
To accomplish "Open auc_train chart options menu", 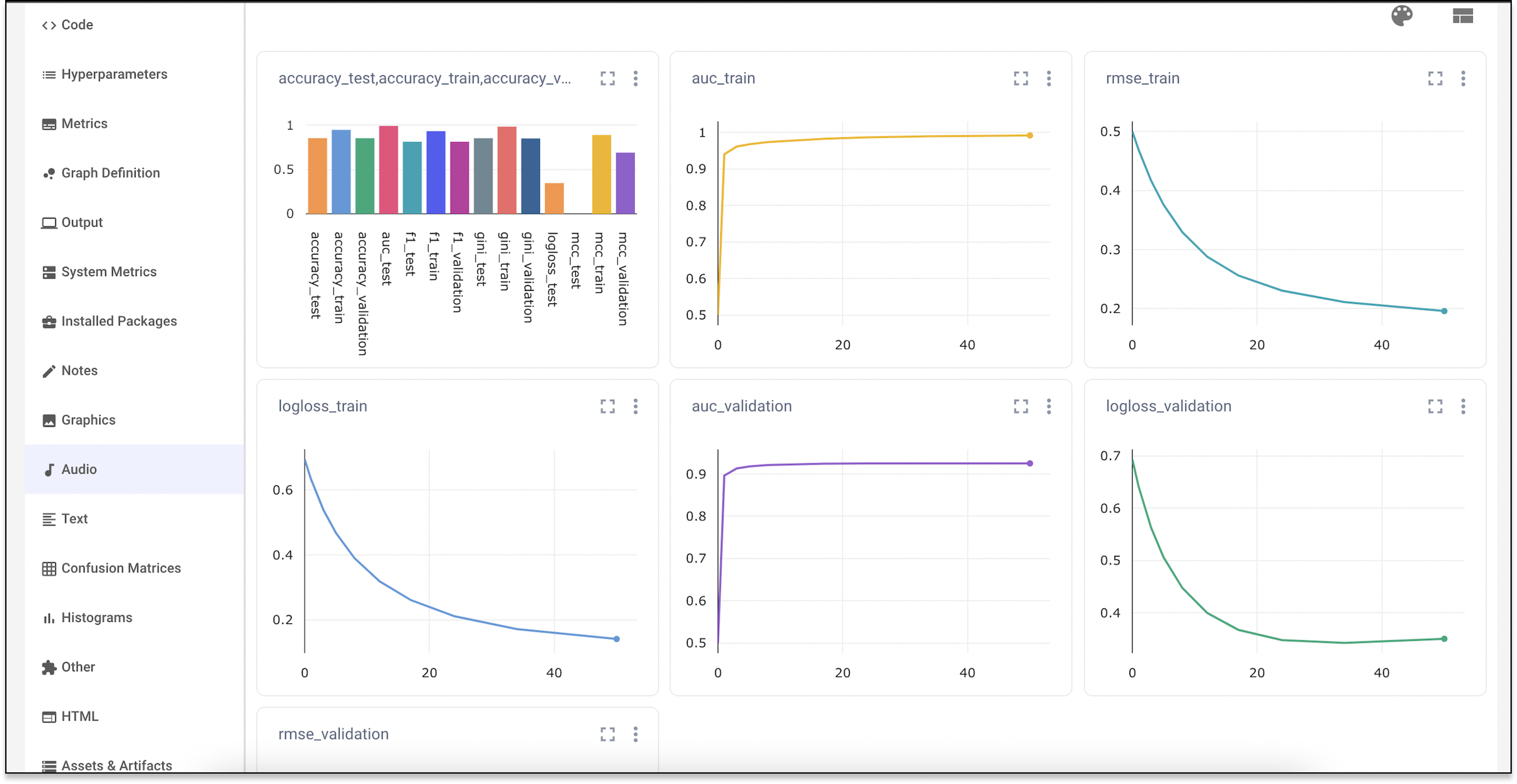I will pos(1049,78).
